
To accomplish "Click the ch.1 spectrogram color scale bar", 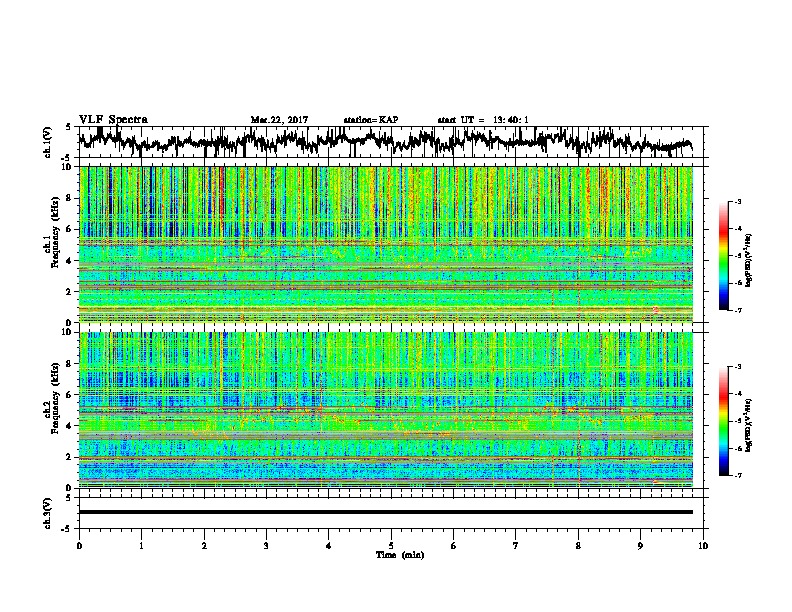I will [x=723, y=255].
